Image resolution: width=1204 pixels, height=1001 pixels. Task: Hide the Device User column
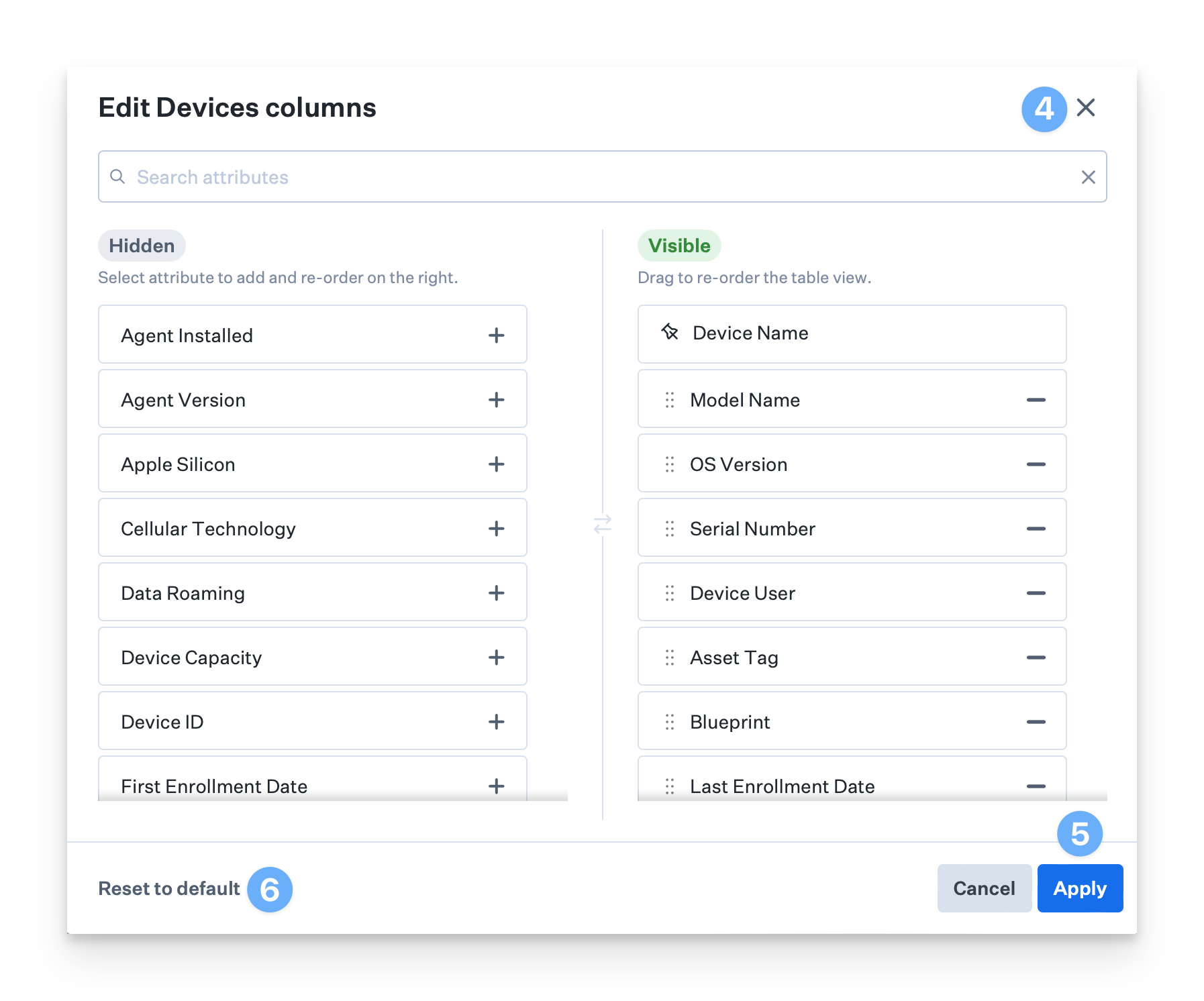click(x=1036, y=593)
